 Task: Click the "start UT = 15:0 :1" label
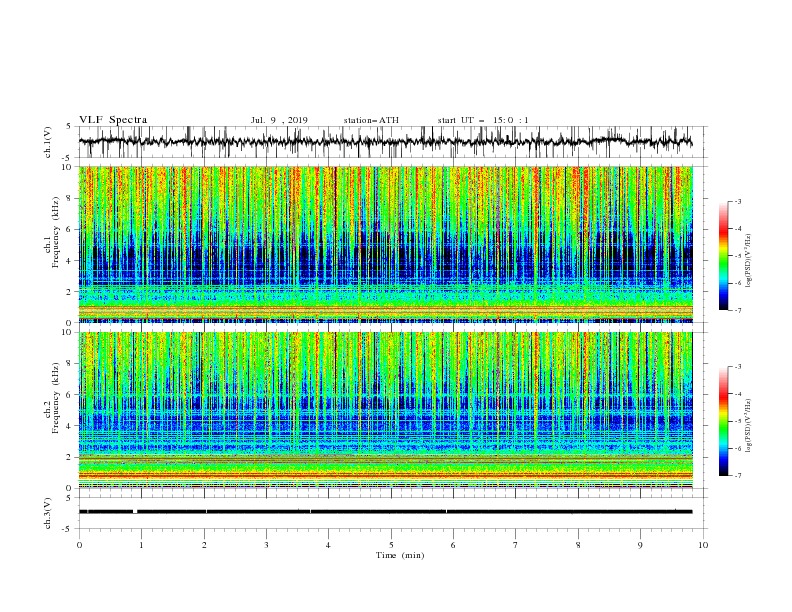(483, 120)
